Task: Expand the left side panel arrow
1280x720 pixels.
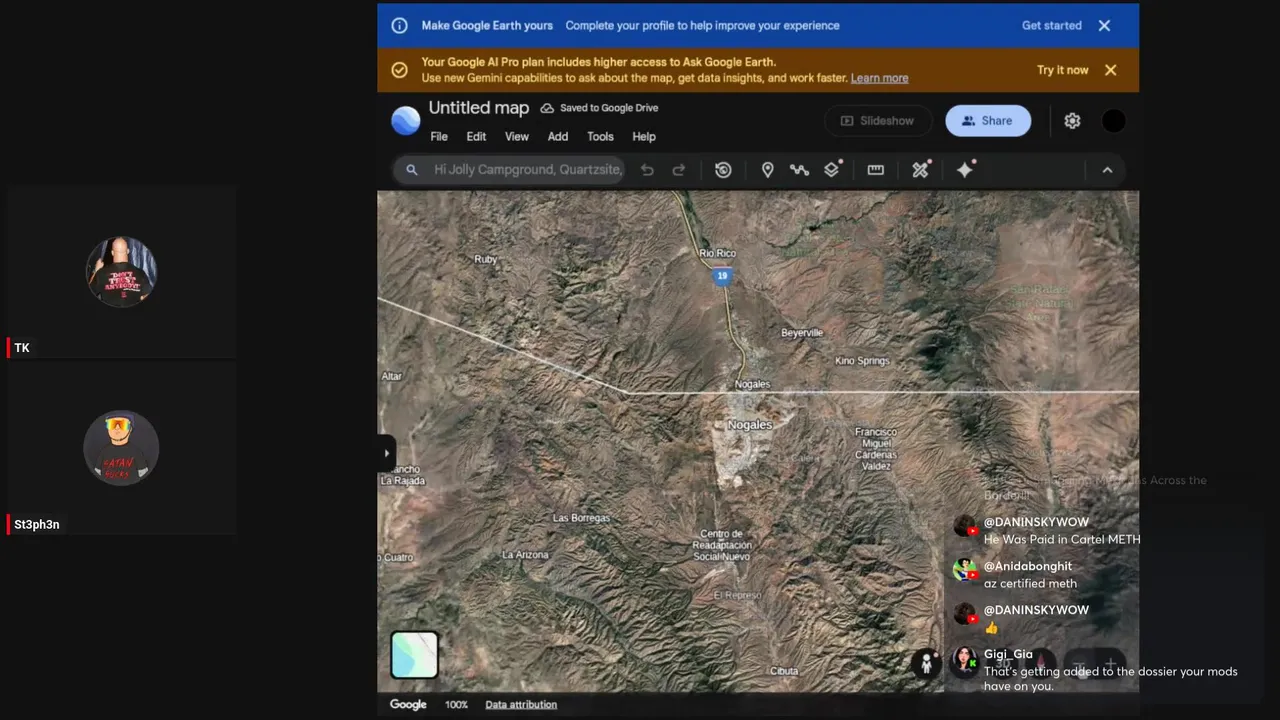Action: [386, 453]
